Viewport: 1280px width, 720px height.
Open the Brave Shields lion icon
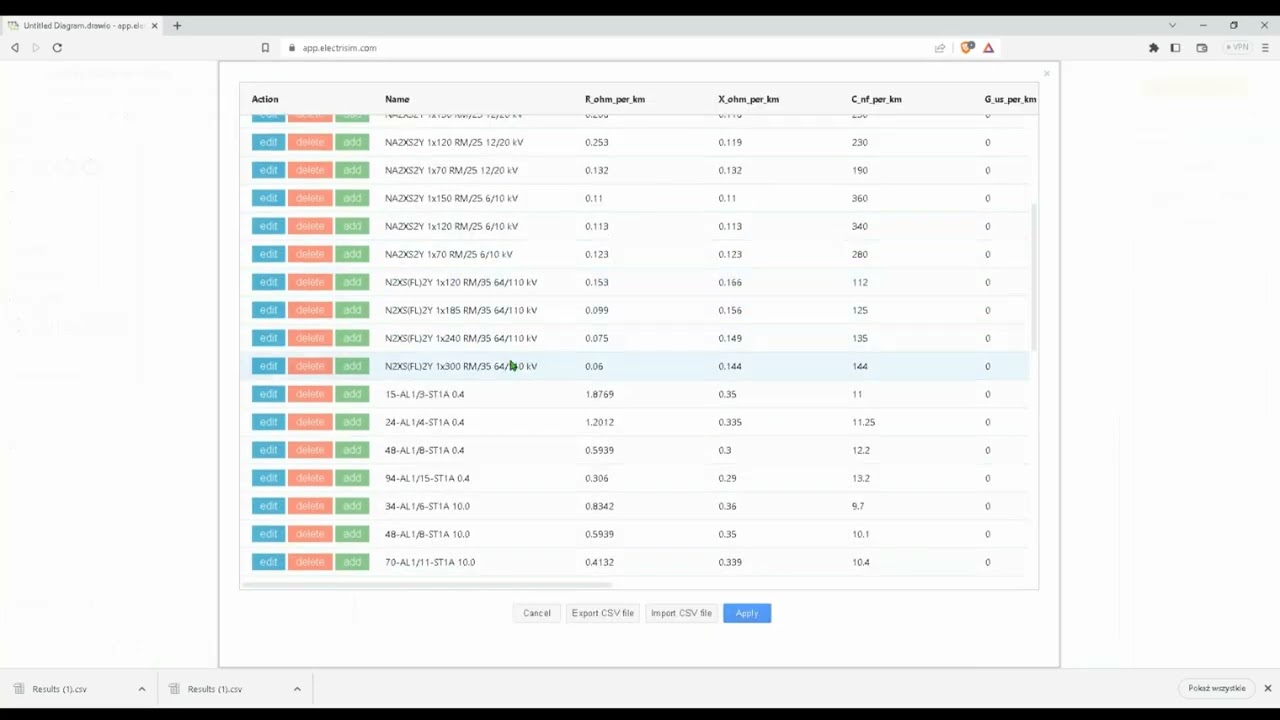pyautogui.click(x=967, y=47)
